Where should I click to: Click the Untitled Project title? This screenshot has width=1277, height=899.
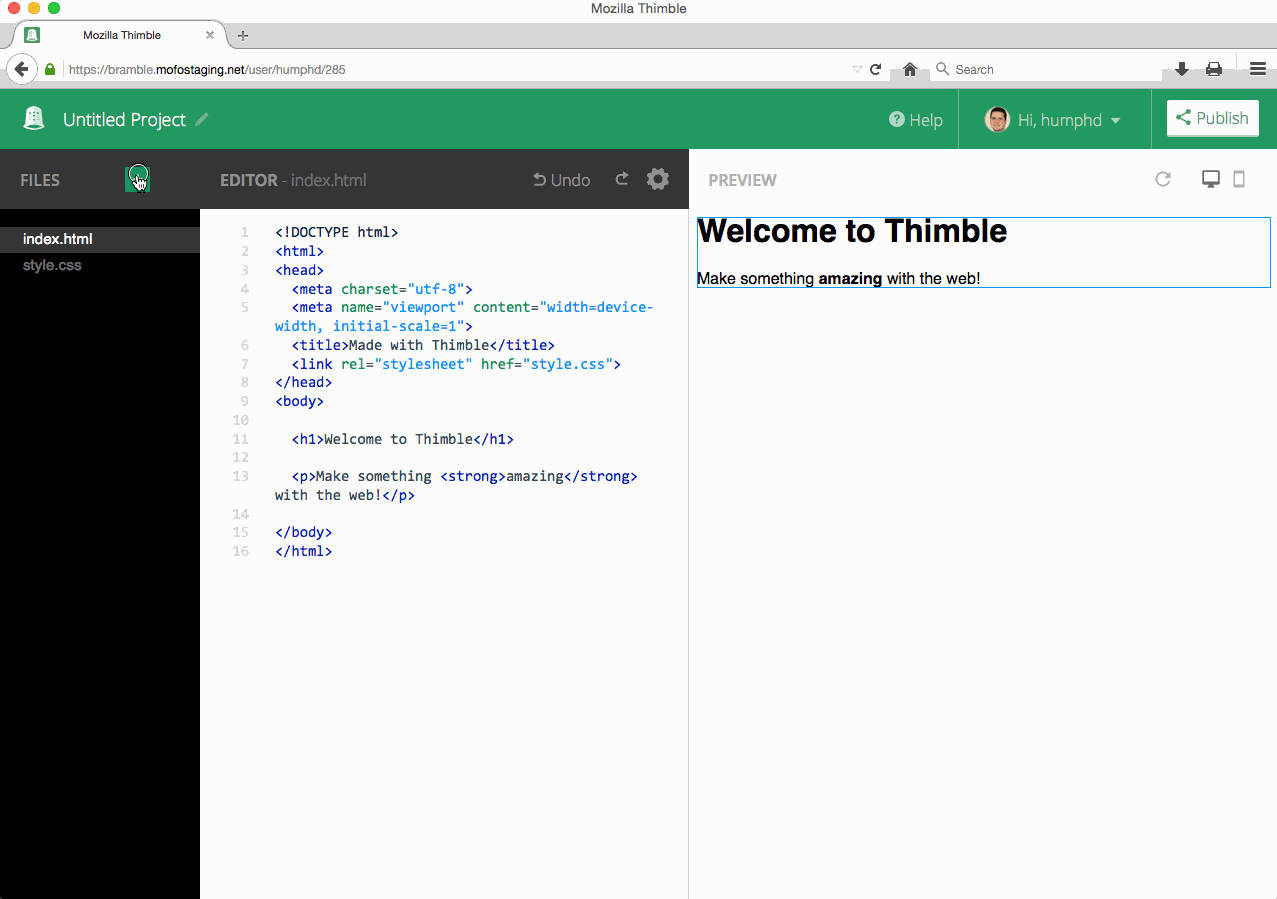click(x=124, y=119)
